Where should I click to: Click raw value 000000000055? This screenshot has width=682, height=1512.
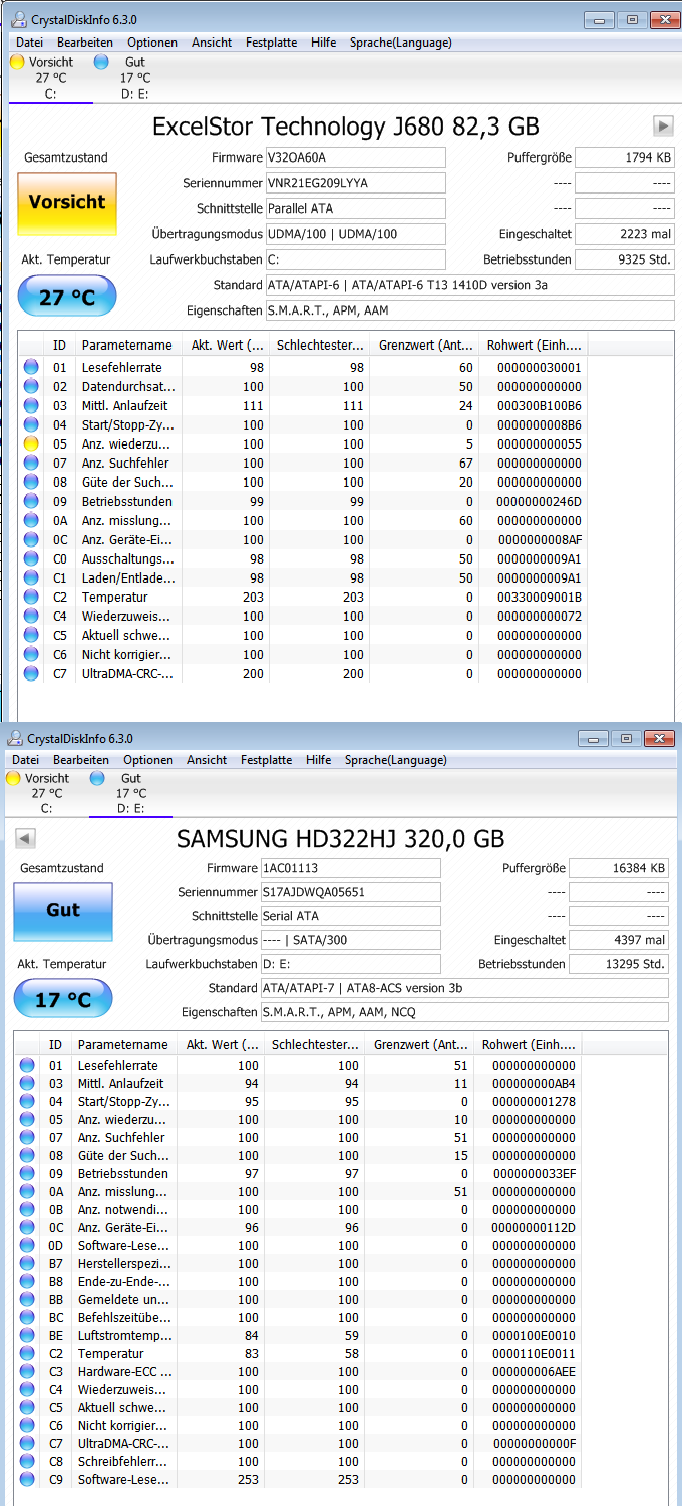539,444
